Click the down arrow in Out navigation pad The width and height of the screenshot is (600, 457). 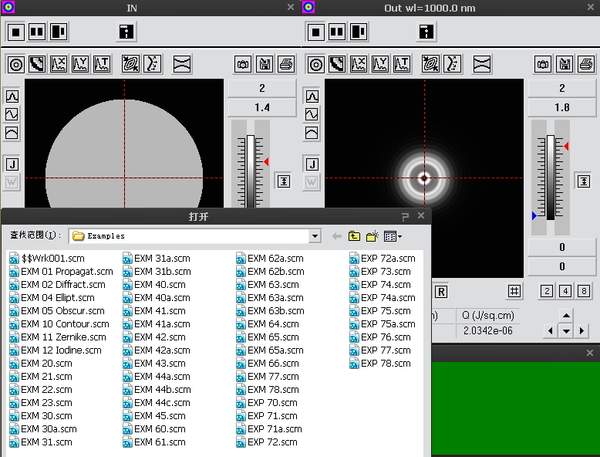pos(566,331)
